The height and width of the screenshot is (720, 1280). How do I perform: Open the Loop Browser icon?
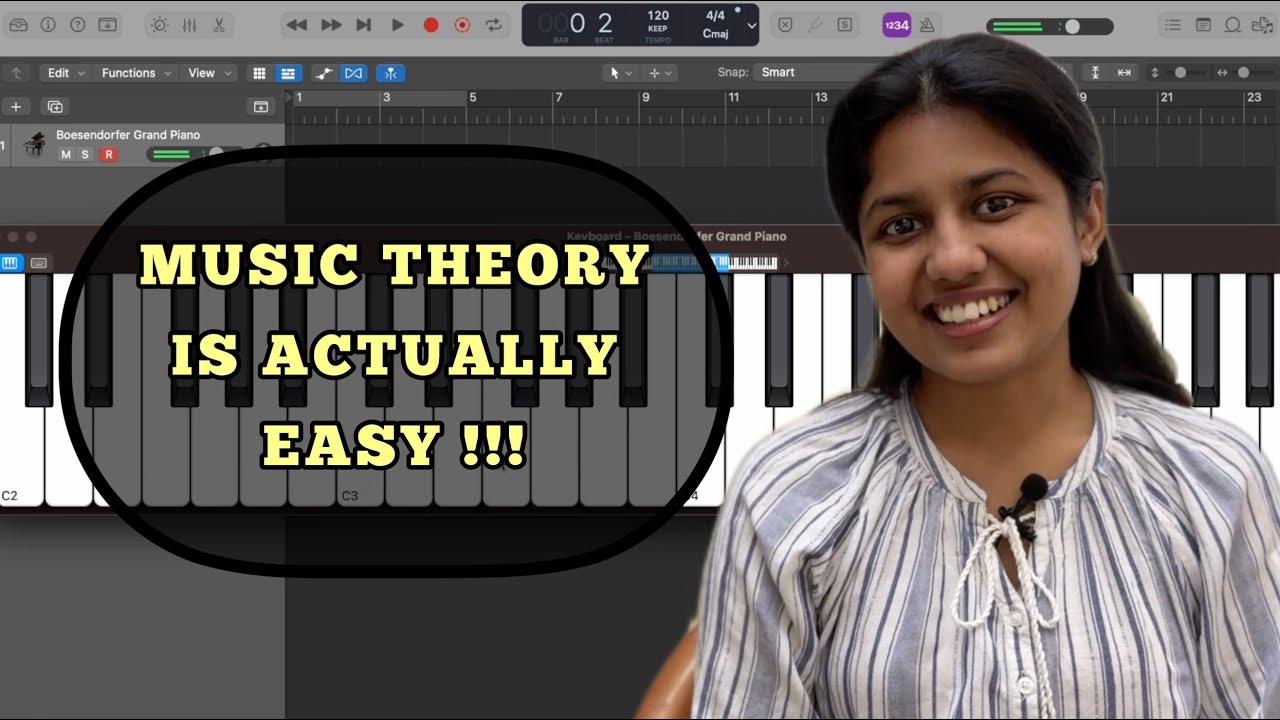click(x=1233, y=25)
